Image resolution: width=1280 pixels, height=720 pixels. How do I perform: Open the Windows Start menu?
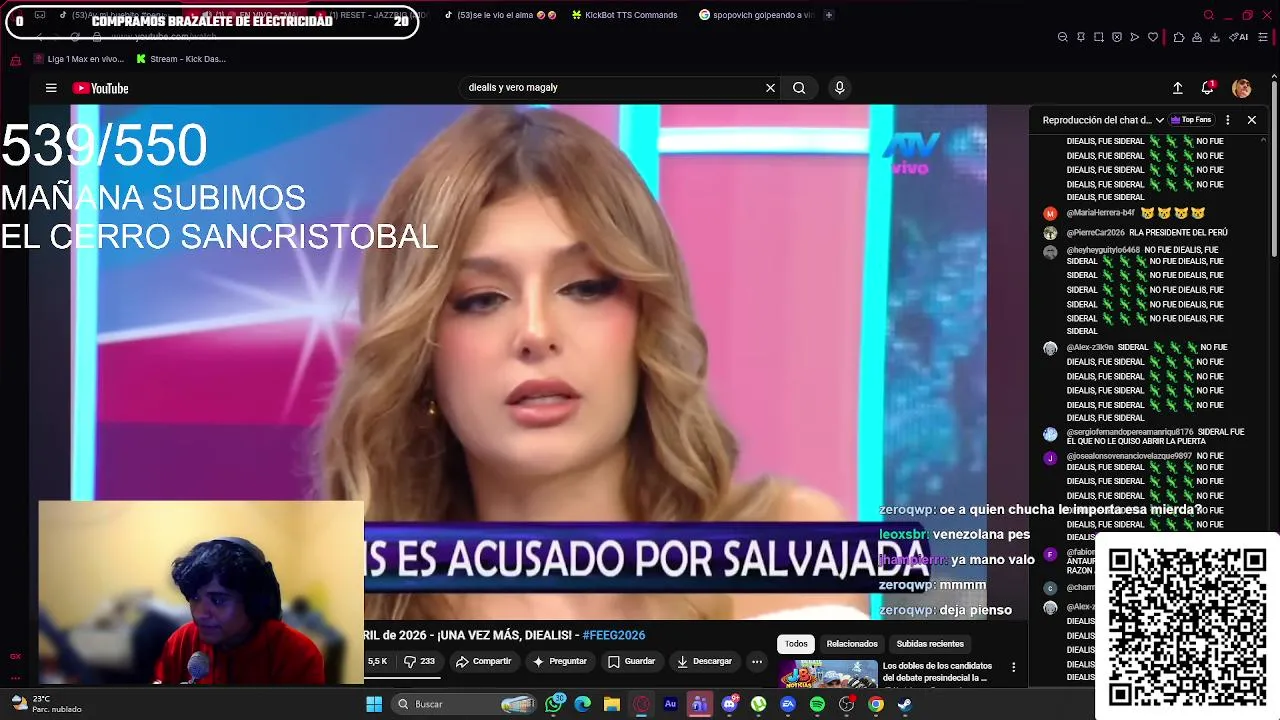[373, 704]
